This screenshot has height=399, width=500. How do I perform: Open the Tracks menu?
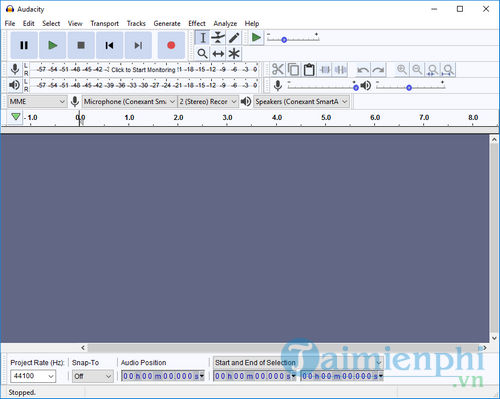pyautogui.click(x=136, y=24)
